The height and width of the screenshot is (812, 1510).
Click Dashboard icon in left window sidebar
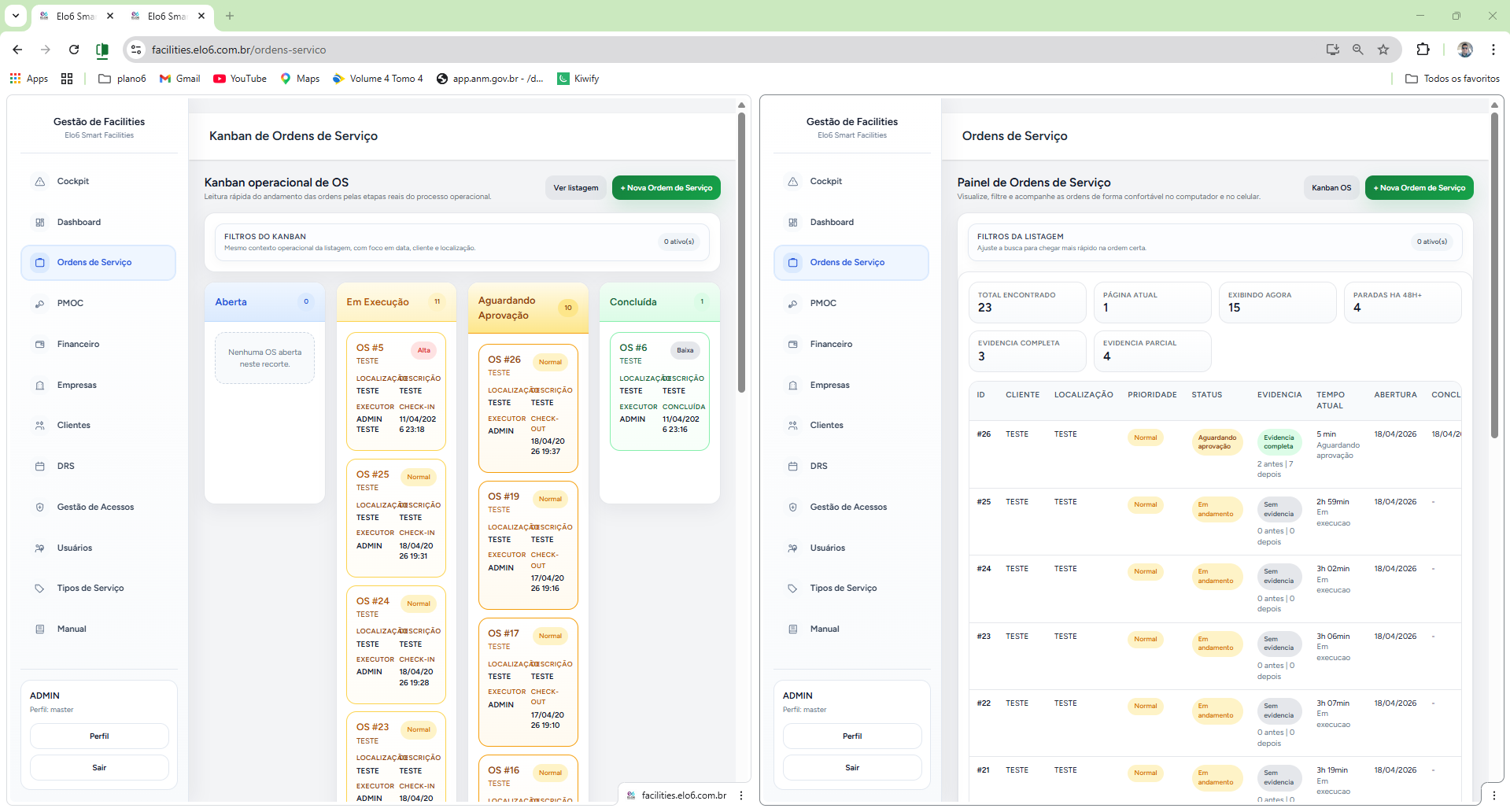click(40, 223)
